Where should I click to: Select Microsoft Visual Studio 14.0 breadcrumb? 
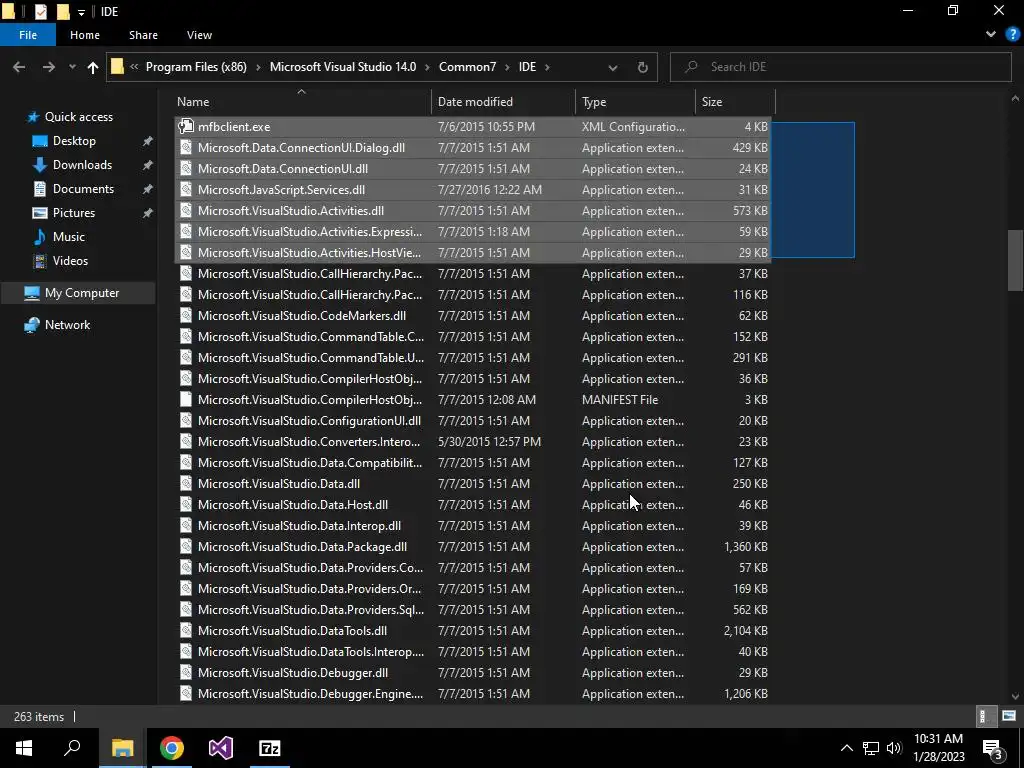pos(343,67)
